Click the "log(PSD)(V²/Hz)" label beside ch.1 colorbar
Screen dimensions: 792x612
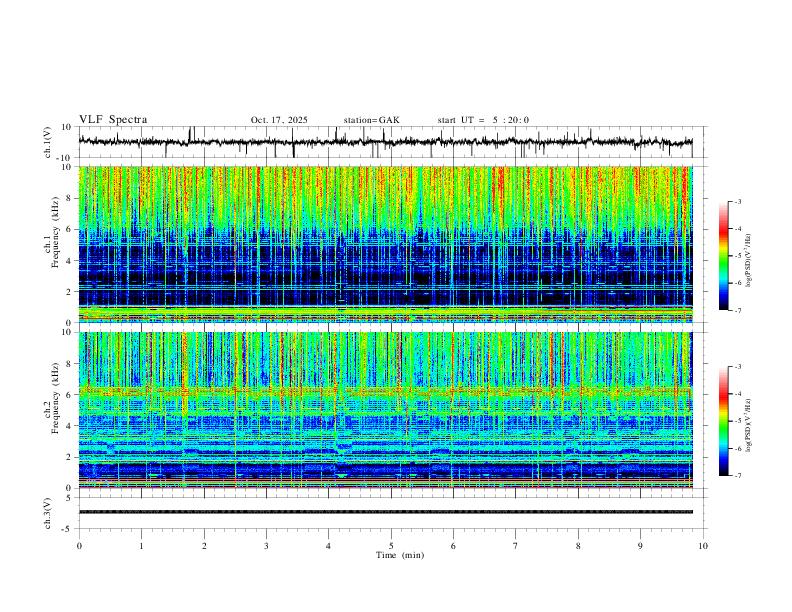pos(749,261)
